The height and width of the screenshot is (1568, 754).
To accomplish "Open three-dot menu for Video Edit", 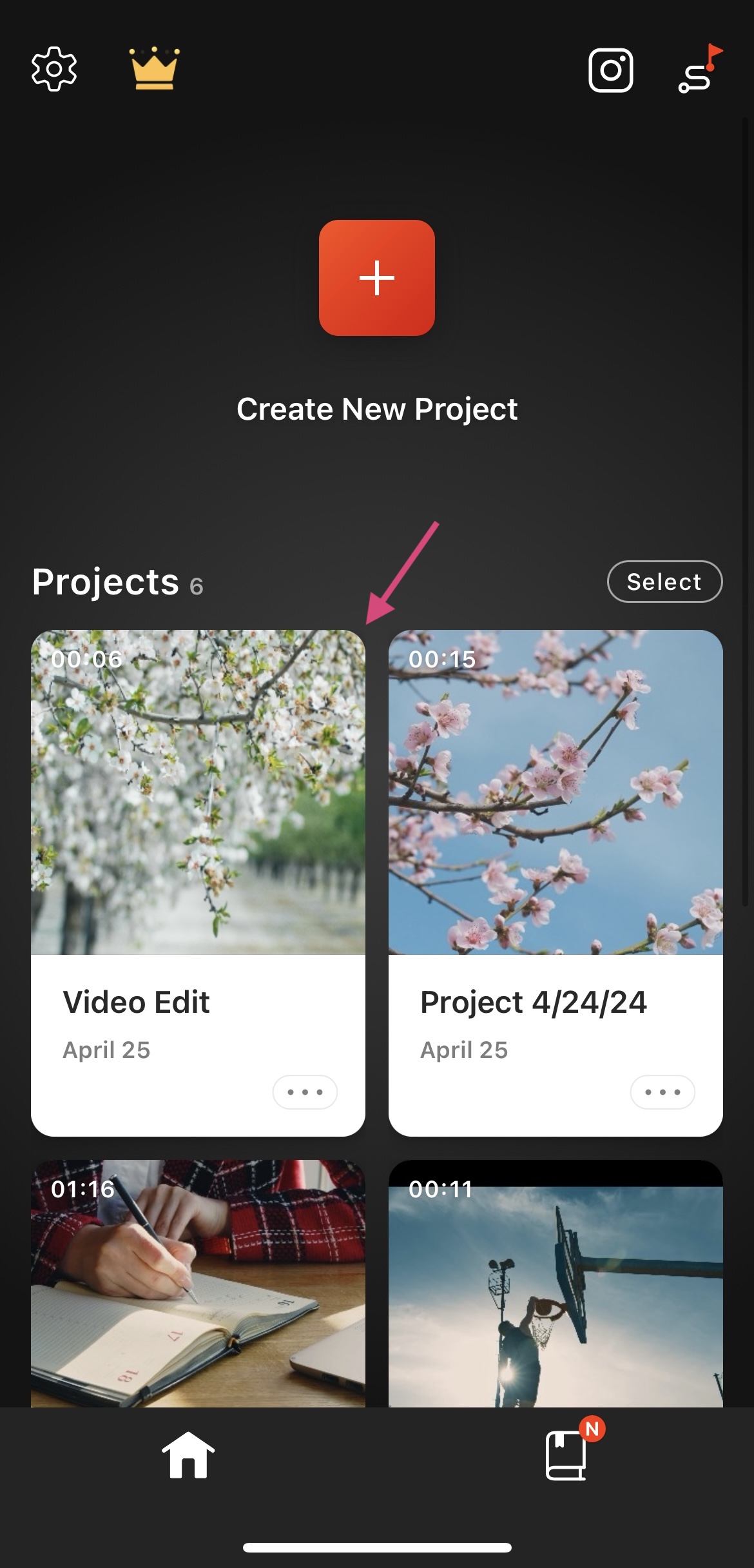I will coord(305,1092).
